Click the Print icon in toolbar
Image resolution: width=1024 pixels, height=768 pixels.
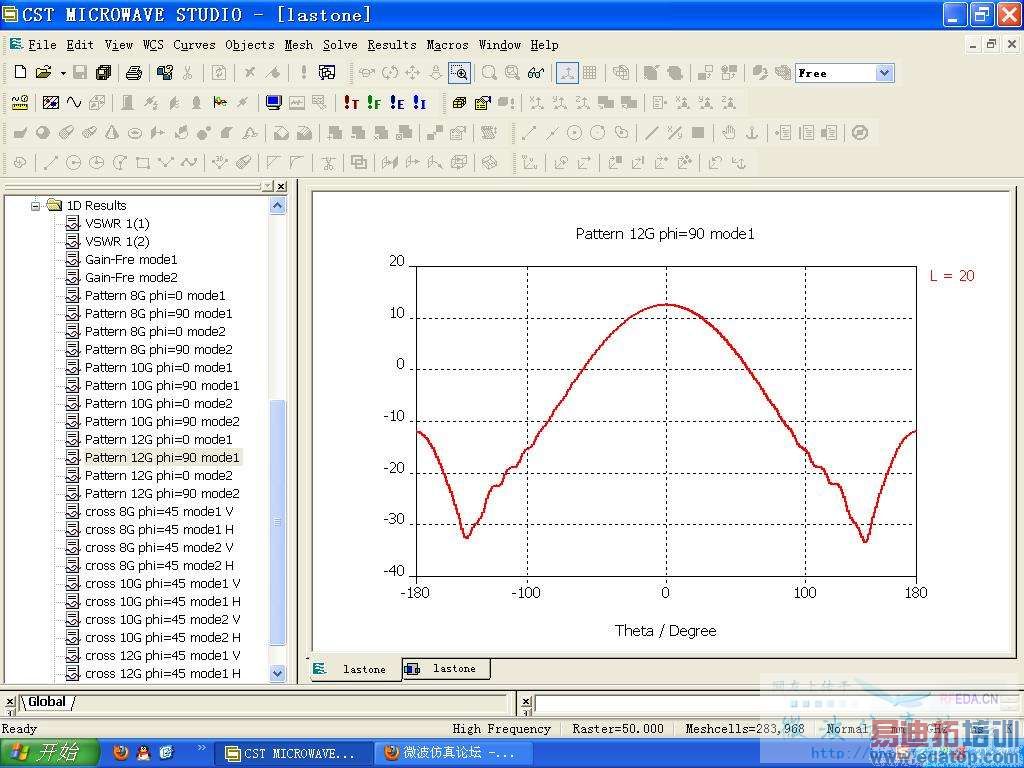(134, 73)
